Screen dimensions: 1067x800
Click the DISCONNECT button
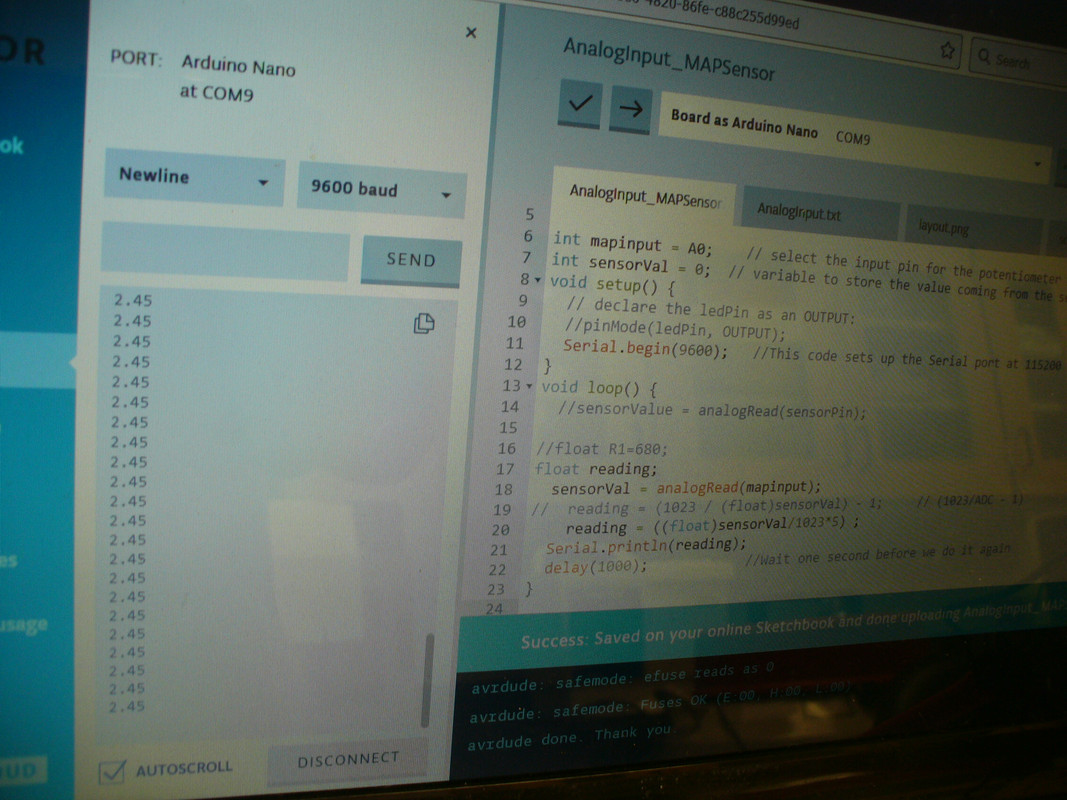tap(348, 759)
